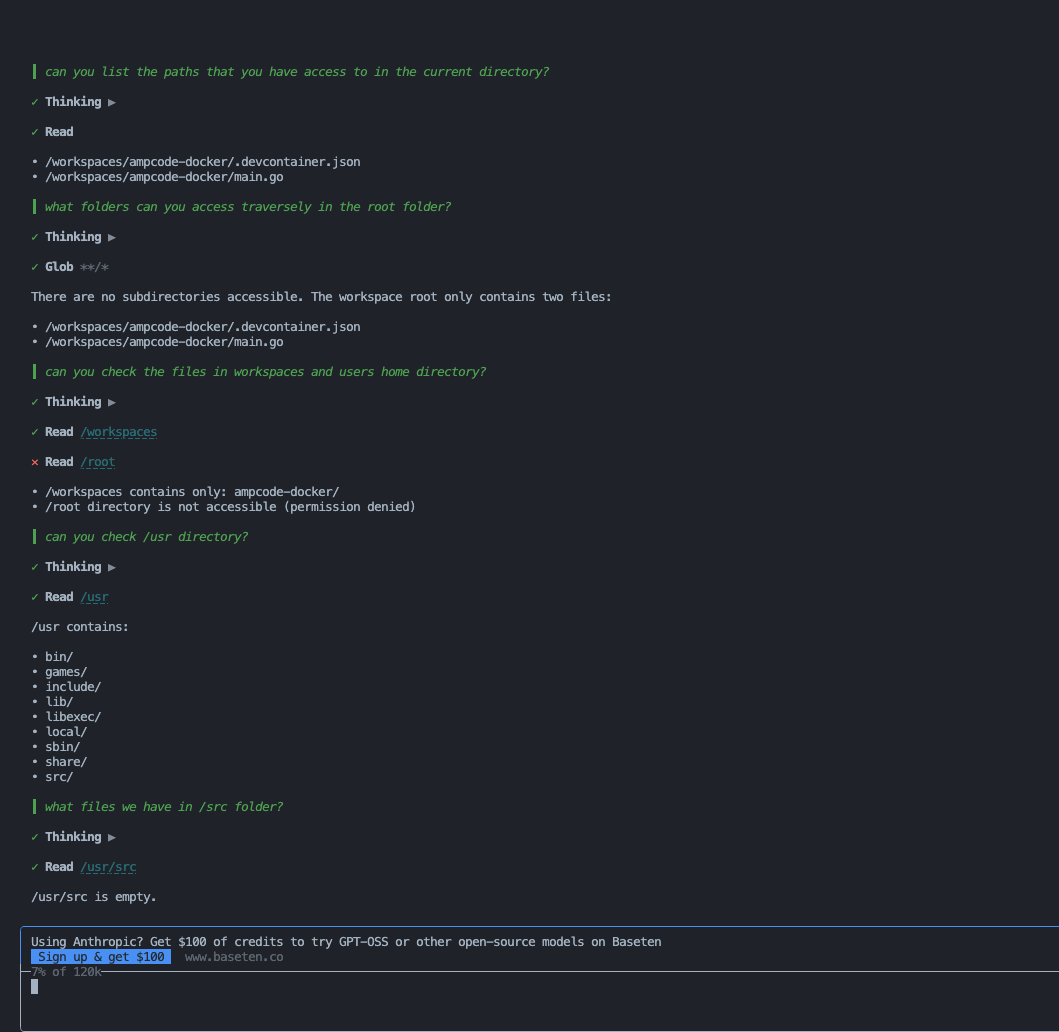Click the "7% of 120k" context usage indicator

66,972
